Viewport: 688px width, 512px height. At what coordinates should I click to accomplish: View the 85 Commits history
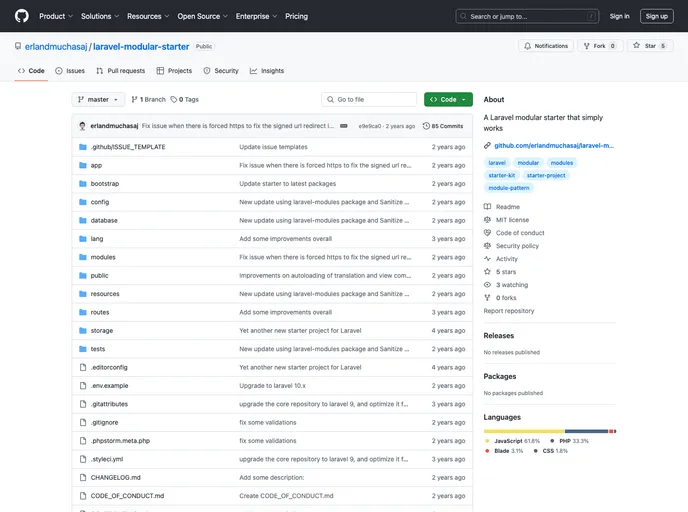443,126
